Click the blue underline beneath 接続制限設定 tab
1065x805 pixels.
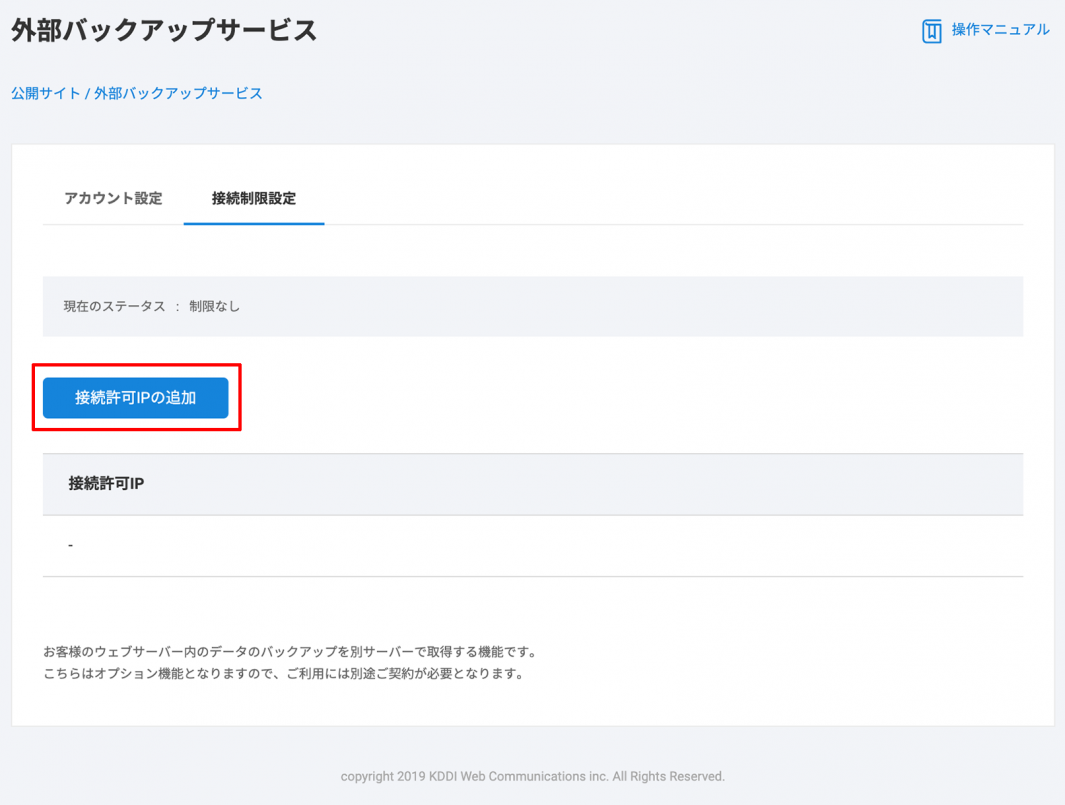[x=254, y=223]
